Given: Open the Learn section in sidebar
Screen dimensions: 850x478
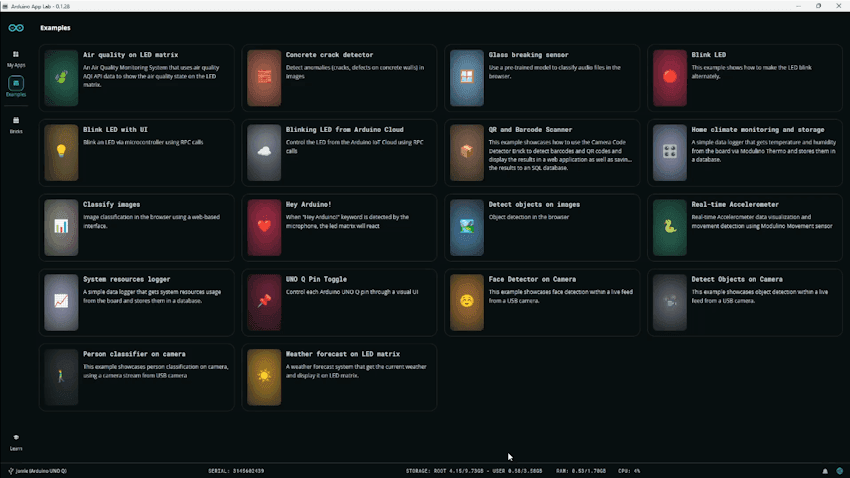Looking at the screenshot, I should [15, 441].
